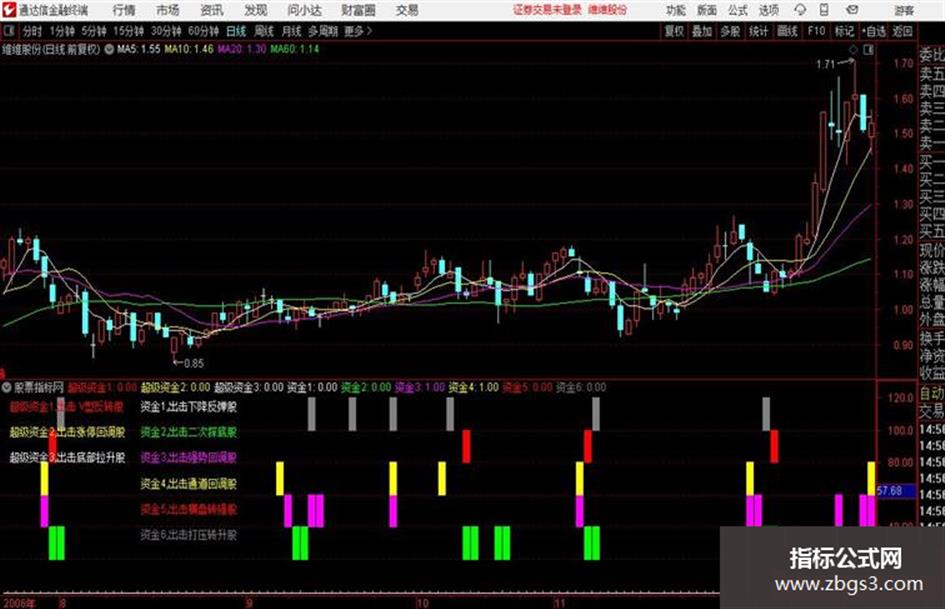This screenshot has height=609, width=945.
Task: Open the 股票指标网 indicator dropdown circle
Action: click(7, 387)
